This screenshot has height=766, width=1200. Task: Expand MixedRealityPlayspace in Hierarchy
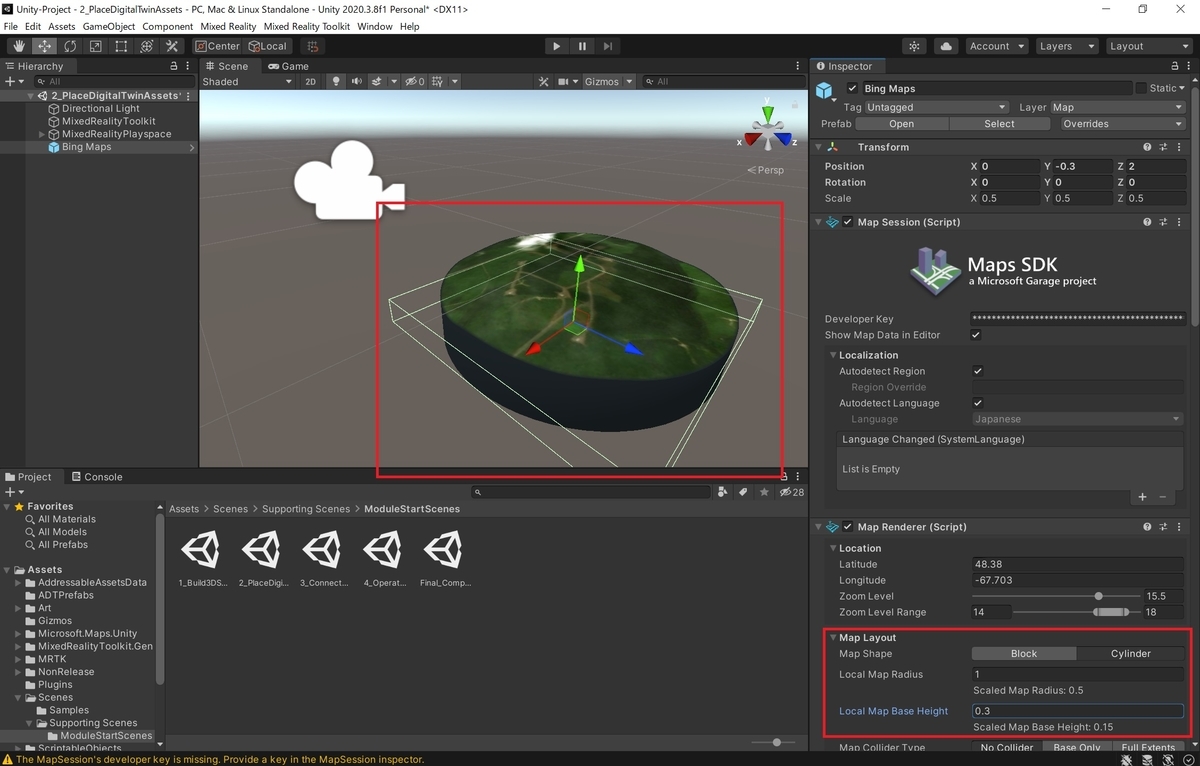42,134
